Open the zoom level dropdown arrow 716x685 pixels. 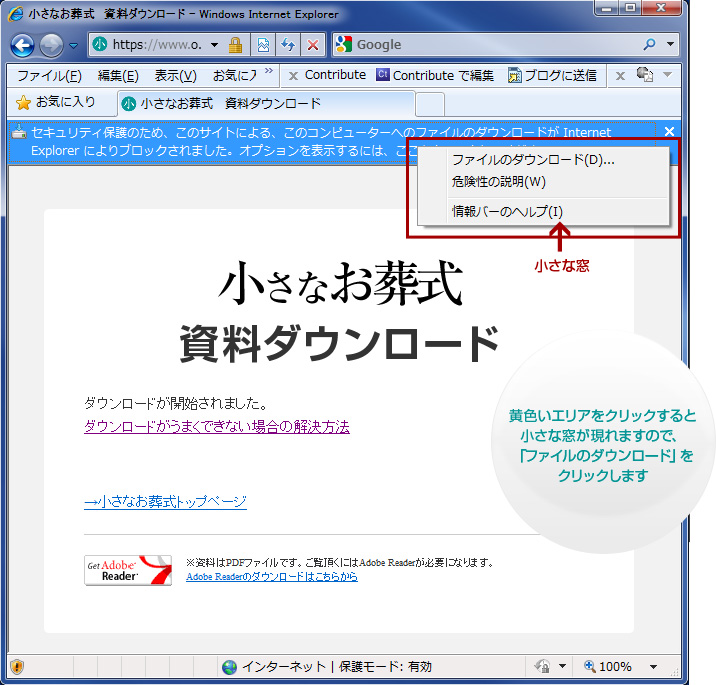pos(653,667)
